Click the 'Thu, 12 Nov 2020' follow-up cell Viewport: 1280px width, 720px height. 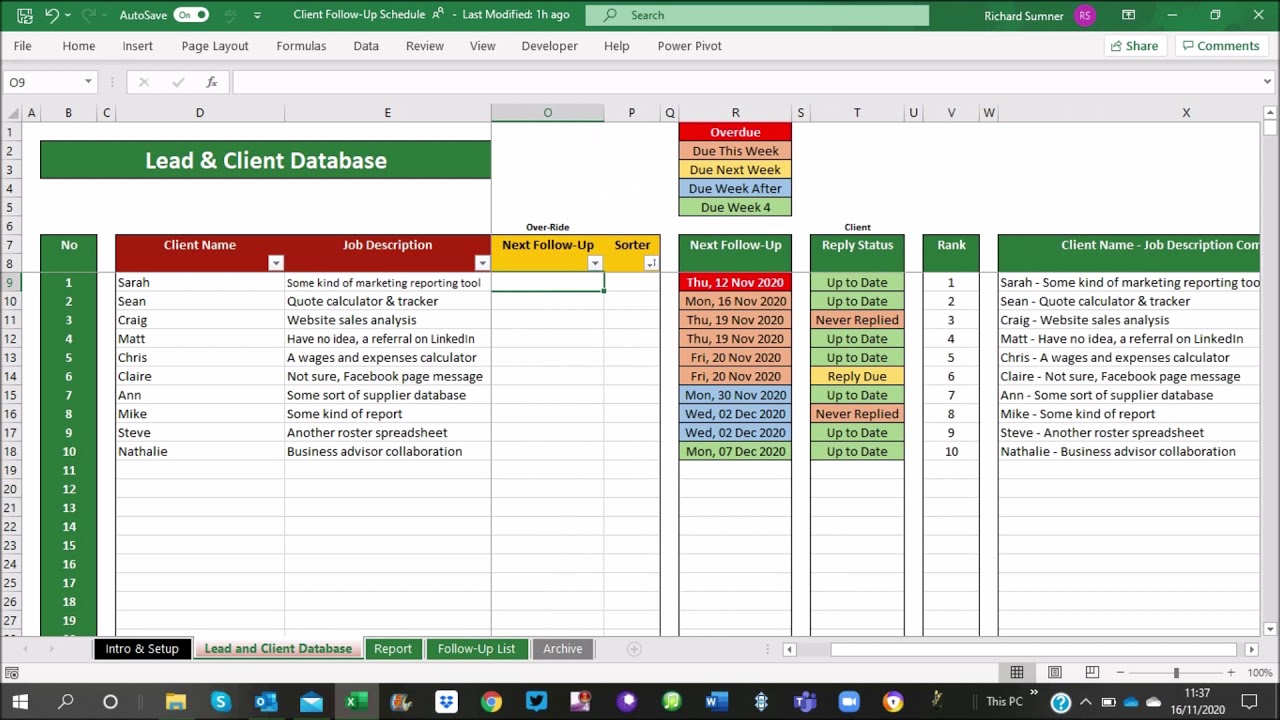tap(735, 283)
